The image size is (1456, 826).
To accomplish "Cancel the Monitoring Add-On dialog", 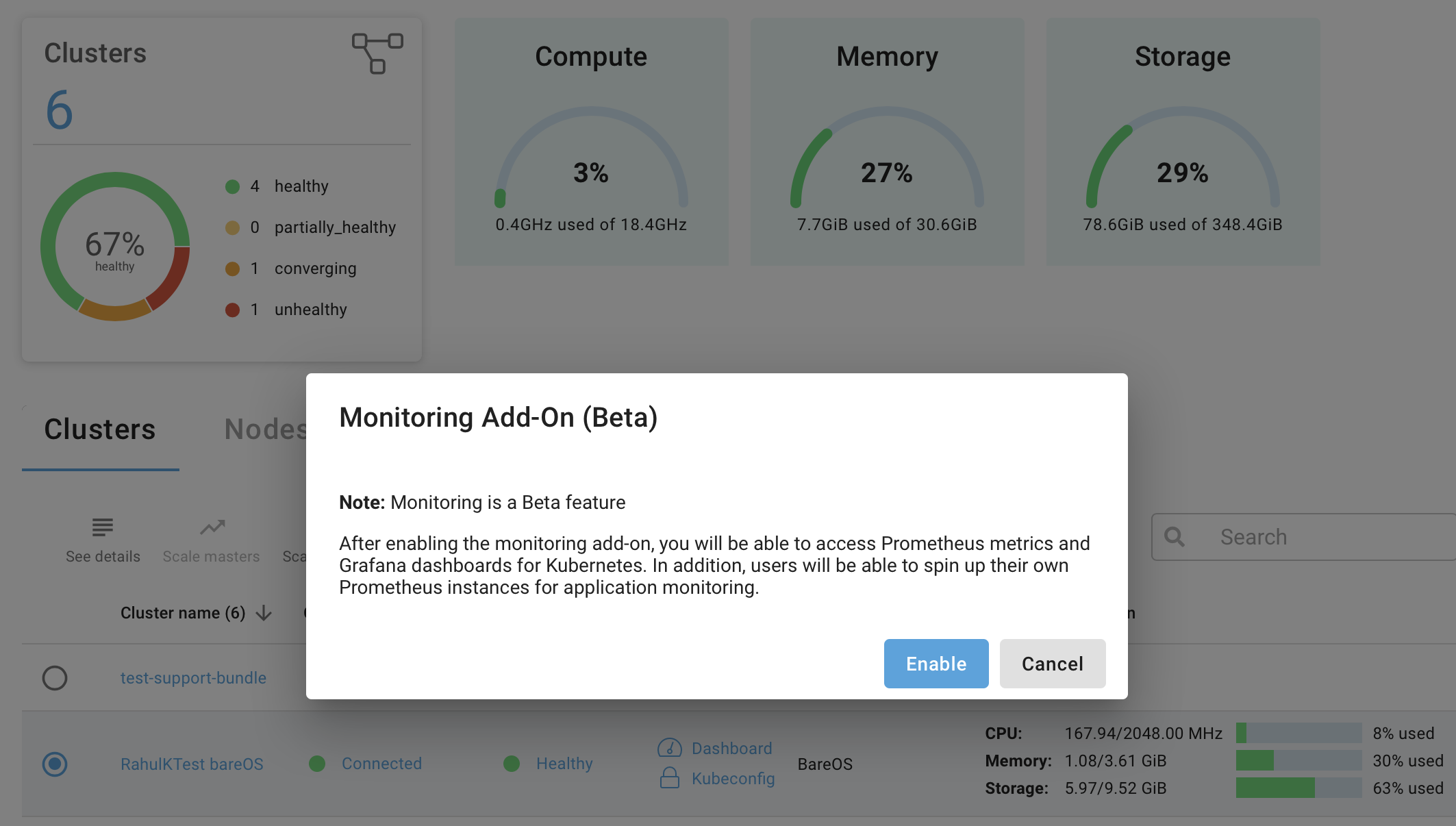I will pyautogui.click(x=1052, y=664).
